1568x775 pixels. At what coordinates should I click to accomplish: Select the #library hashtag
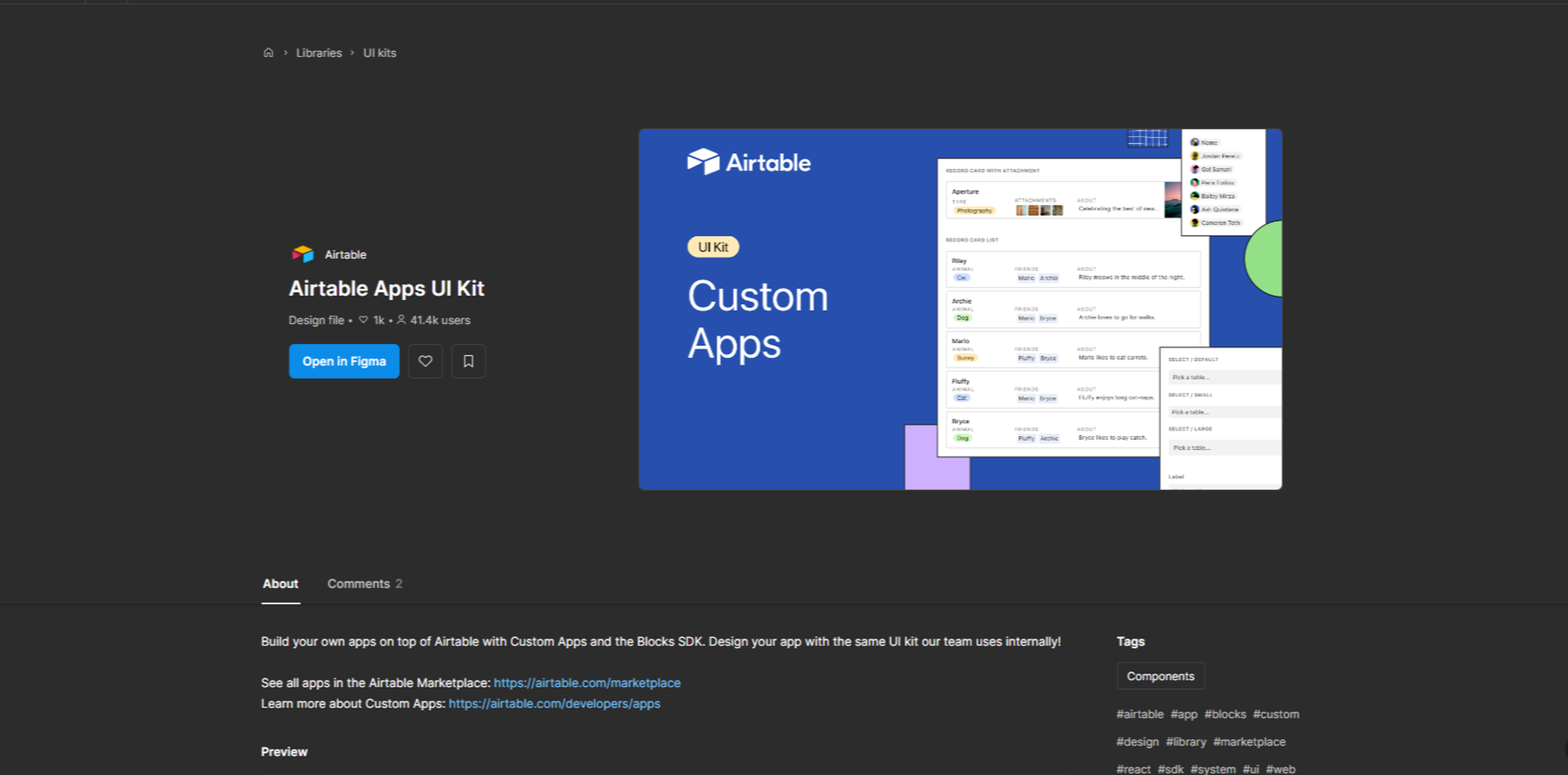click(1186, 742)
